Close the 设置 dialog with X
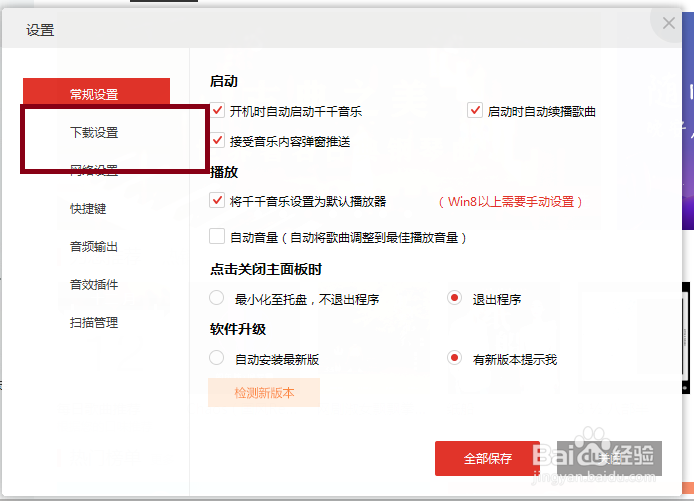Viewport: 694px width, 501px height. [668, 23]
